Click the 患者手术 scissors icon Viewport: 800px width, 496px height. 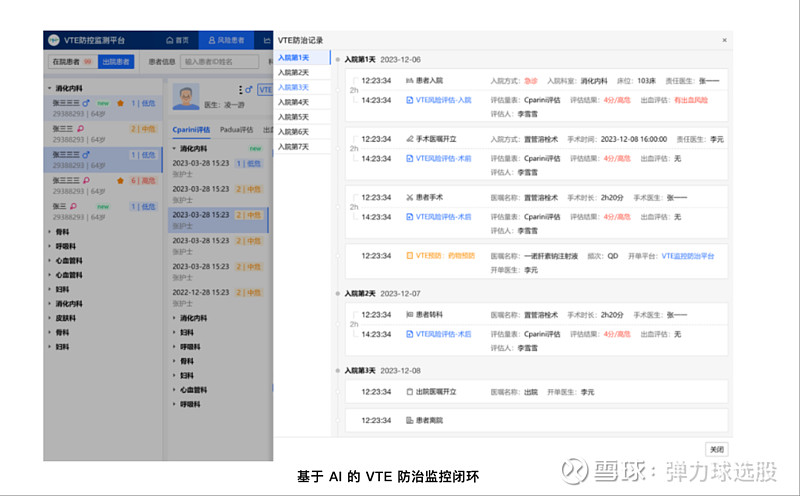click(409, 197)
